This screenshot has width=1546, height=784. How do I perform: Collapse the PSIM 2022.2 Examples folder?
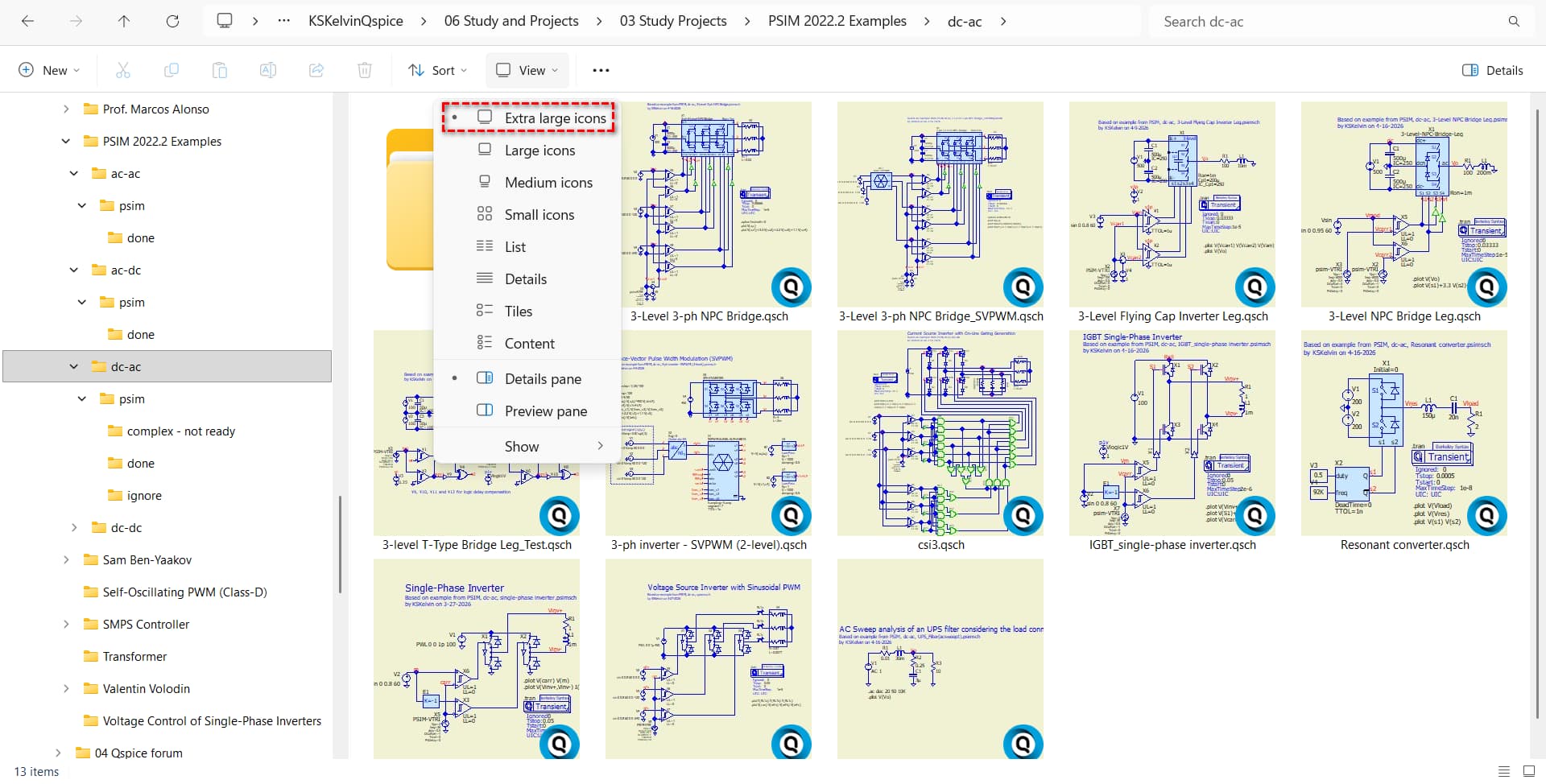[66, 142]
